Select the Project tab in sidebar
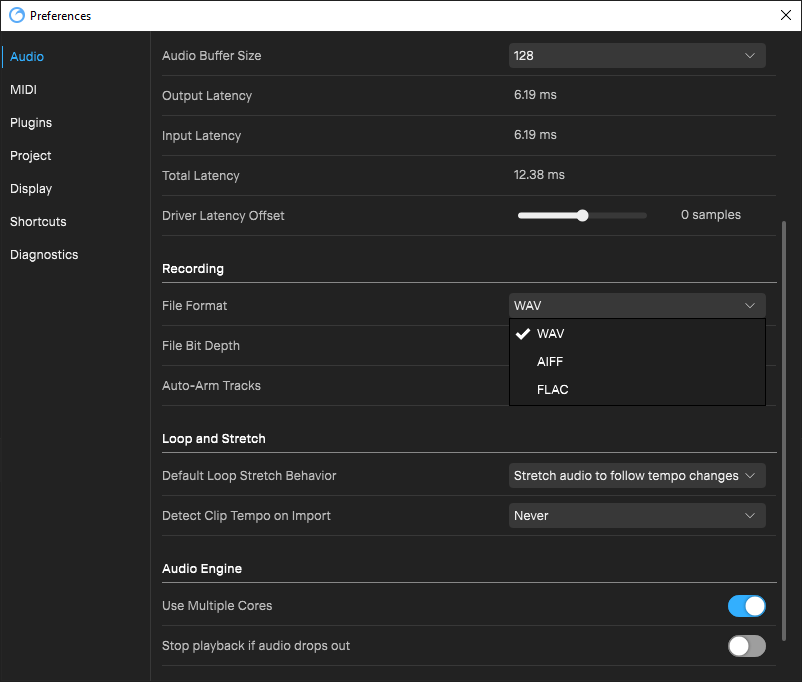Viewport: 802px width, 682px height. (x=31, y=156)
